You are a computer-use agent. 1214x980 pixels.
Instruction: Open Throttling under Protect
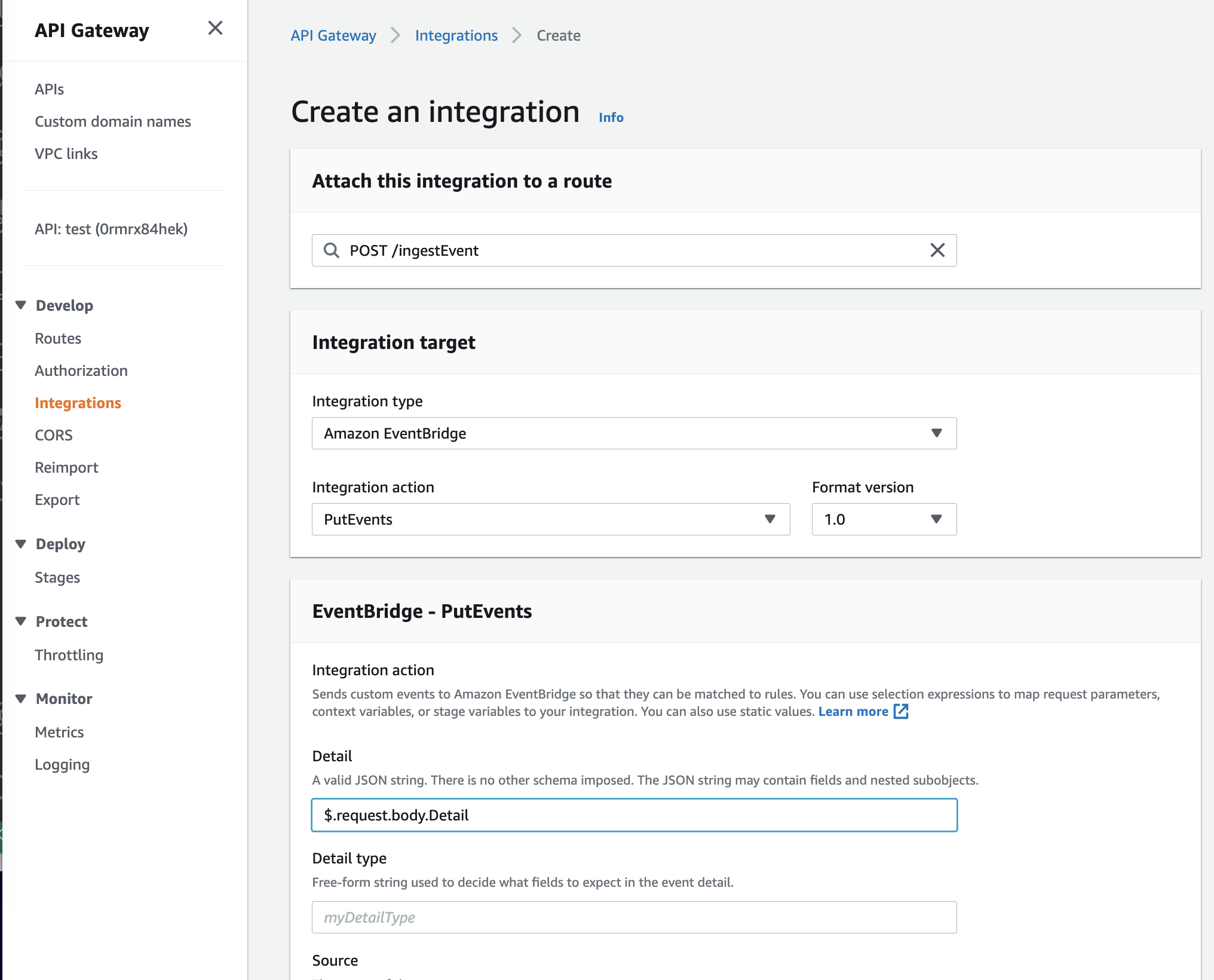pos(69,655)
